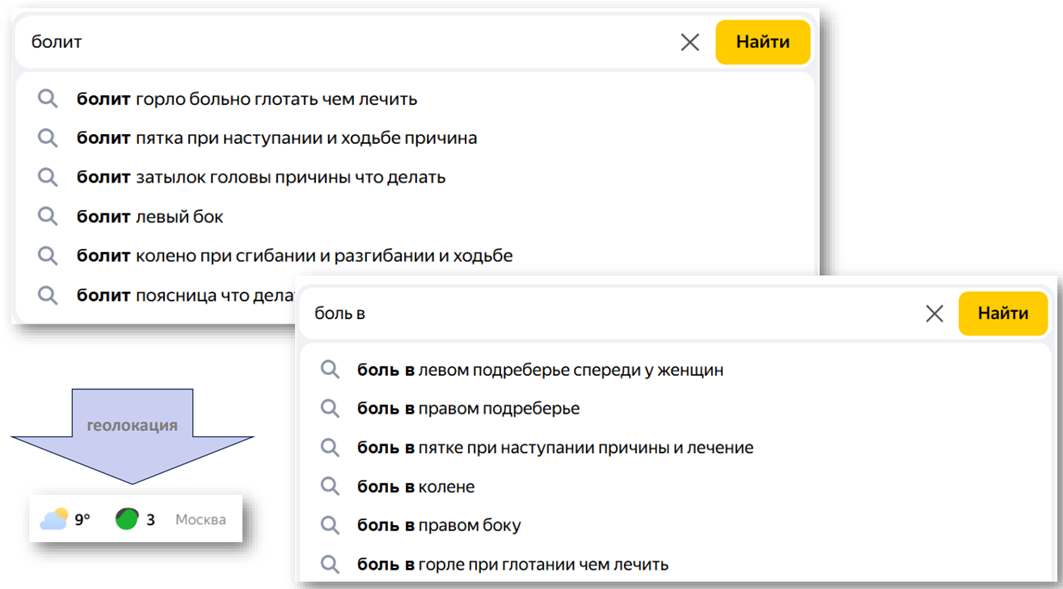The image size is (1063, 589).
Task: Click the green traffic indicator icon
Action: coord(126,519)
